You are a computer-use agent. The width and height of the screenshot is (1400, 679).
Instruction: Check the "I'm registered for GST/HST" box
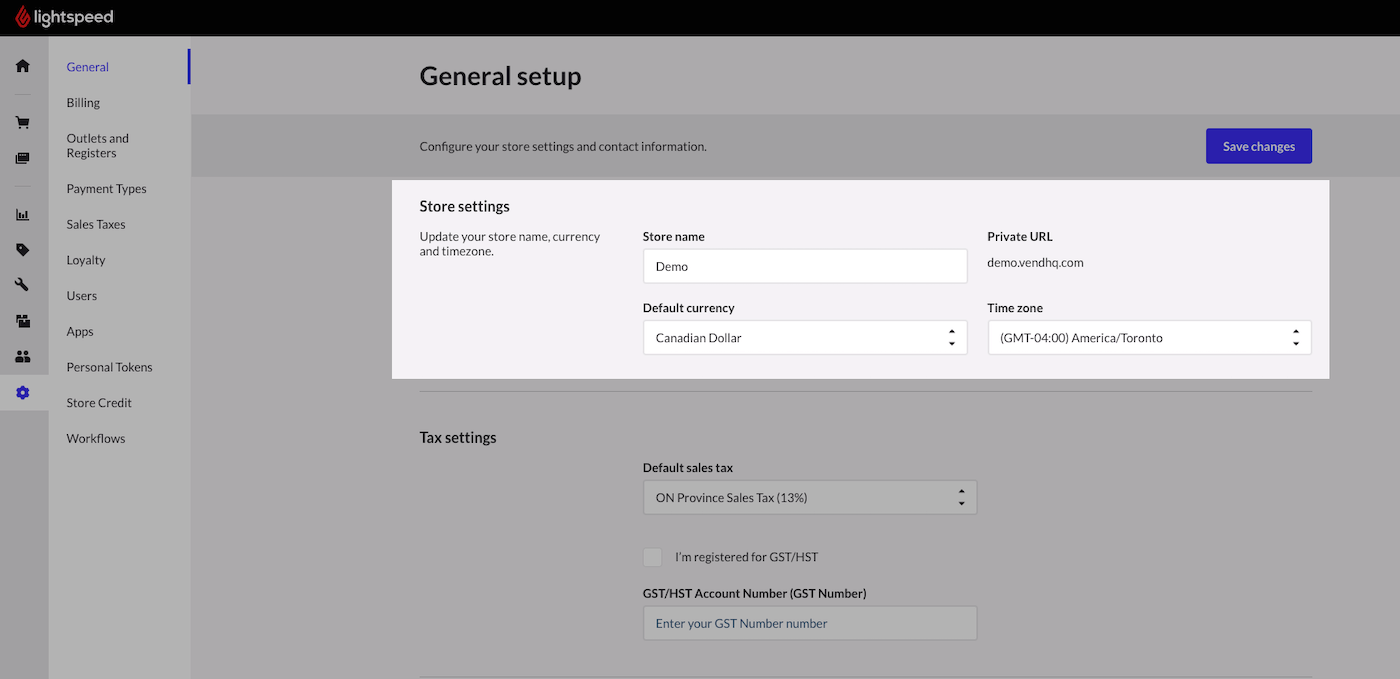click(653, 557)
